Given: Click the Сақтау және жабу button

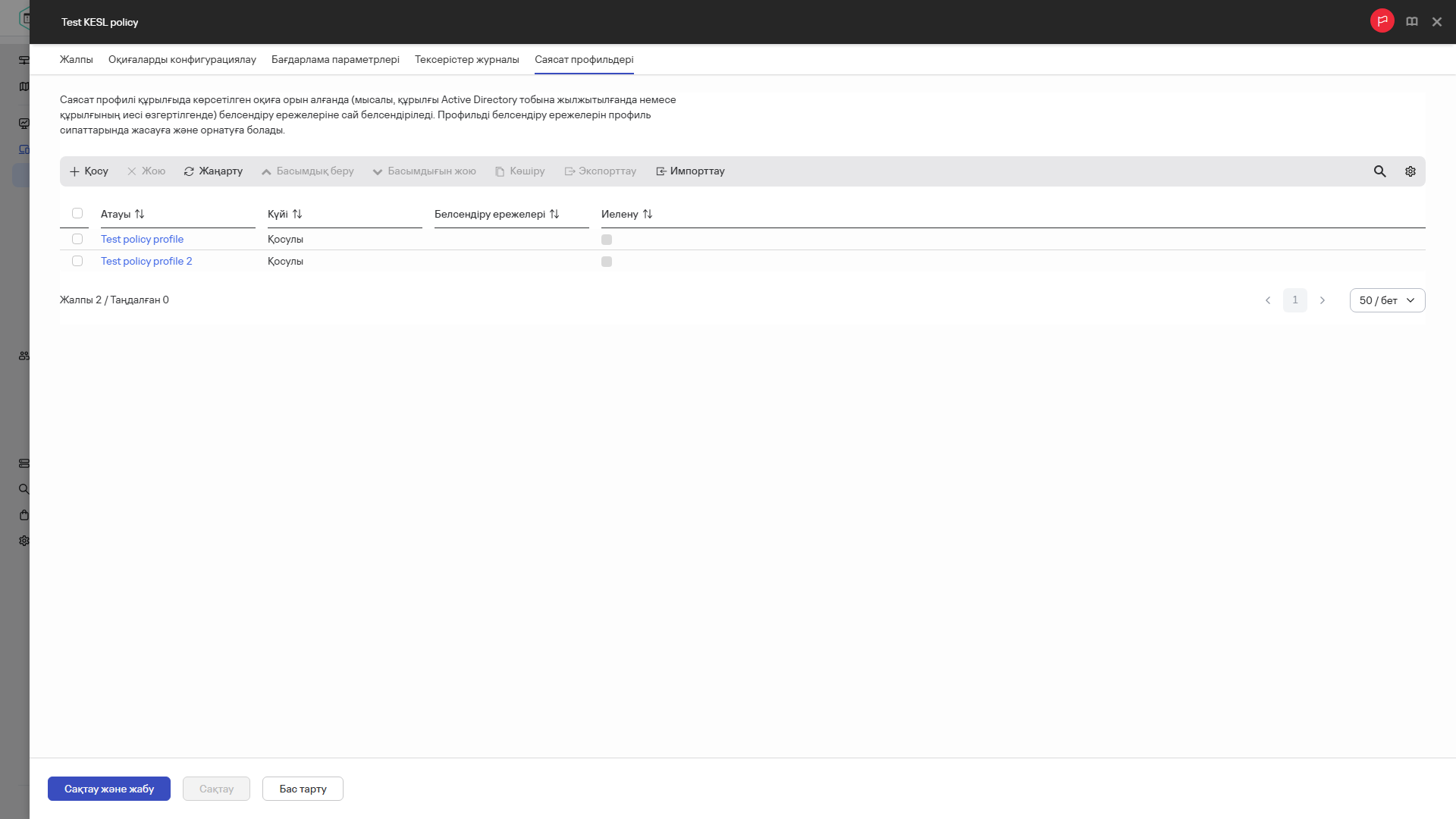Looking at the screenshot, I should 109,789.
